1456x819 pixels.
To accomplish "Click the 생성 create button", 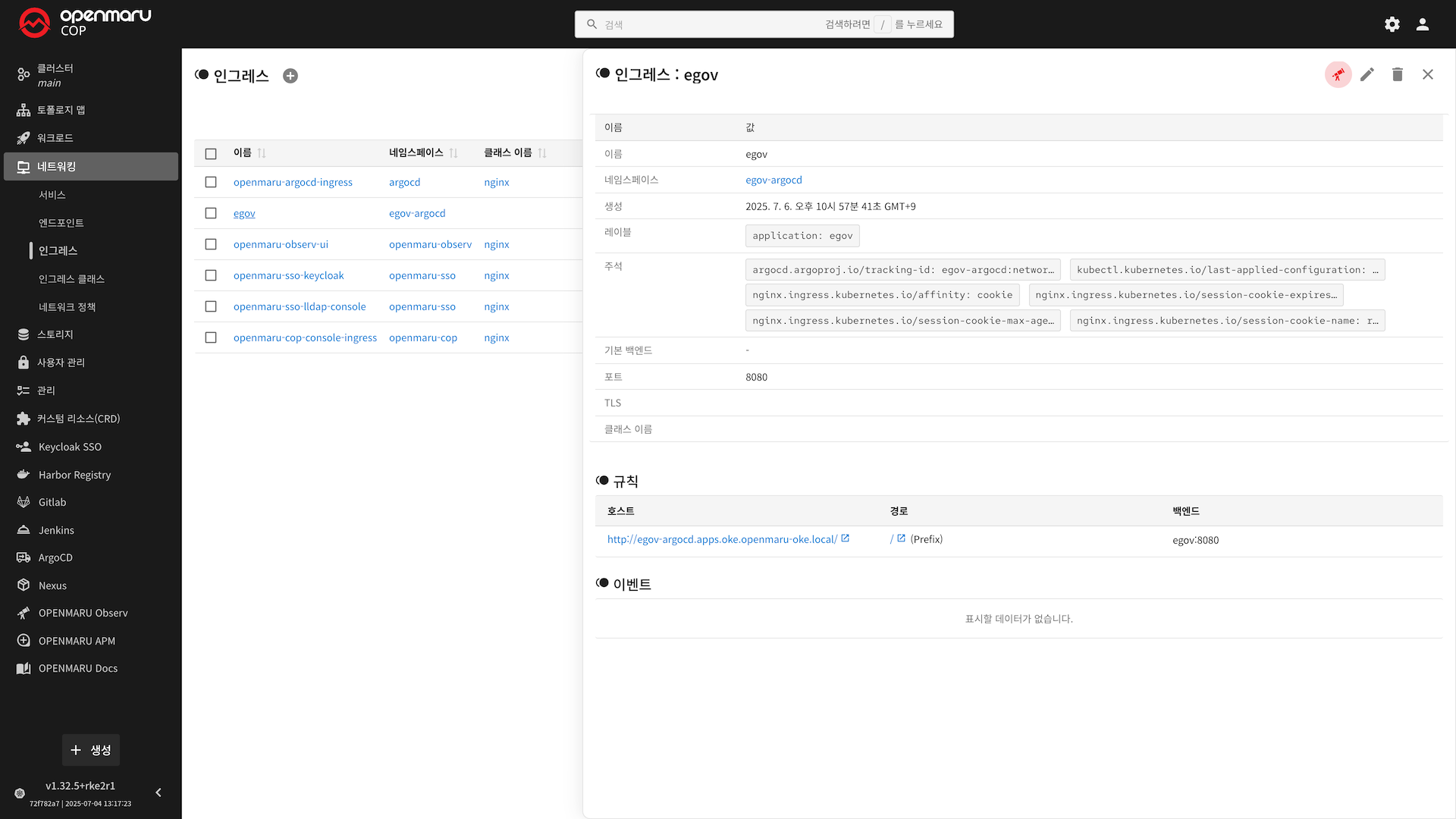I will [x=91, y=750].
